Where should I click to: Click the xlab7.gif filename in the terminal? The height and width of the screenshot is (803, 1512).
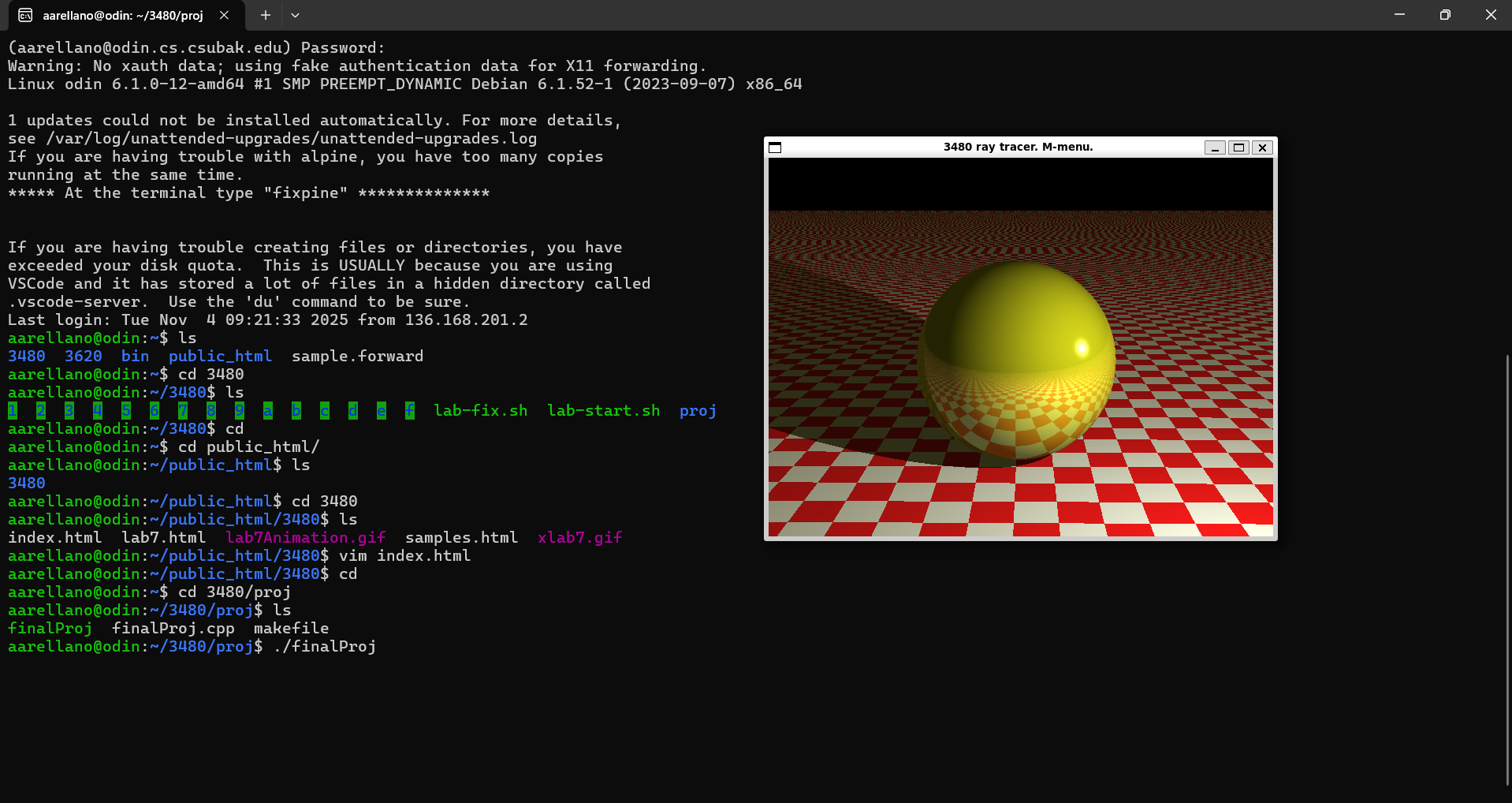(x=579, y=538)
